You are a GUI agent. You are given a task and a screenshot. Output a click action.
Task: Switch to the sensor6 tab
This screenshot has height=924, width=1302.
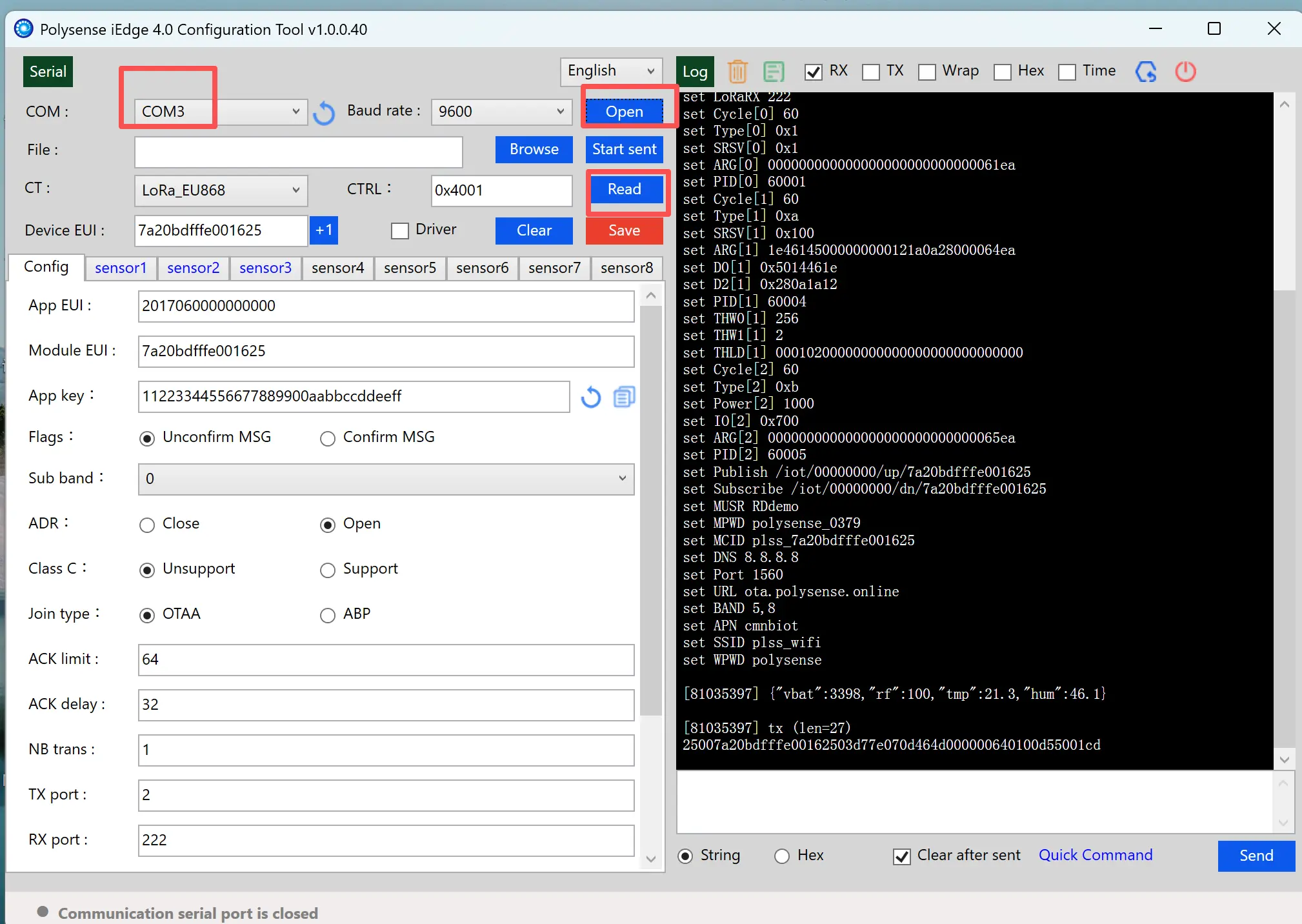coord(482,268)
